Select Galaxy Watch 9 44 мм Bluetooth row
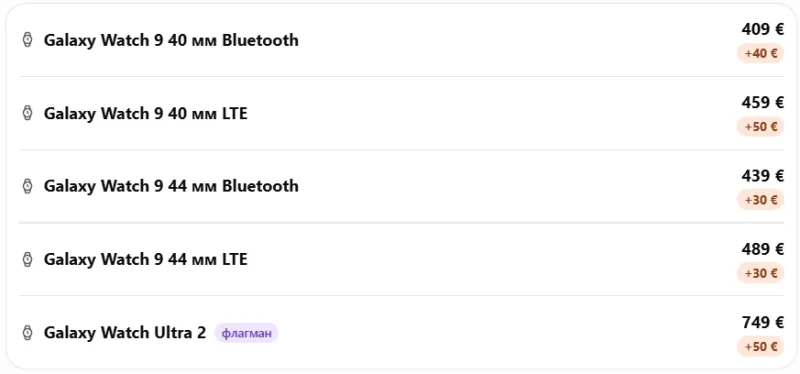Image resolution: width=800 pixels, height=374 pixels. point(402,186)
